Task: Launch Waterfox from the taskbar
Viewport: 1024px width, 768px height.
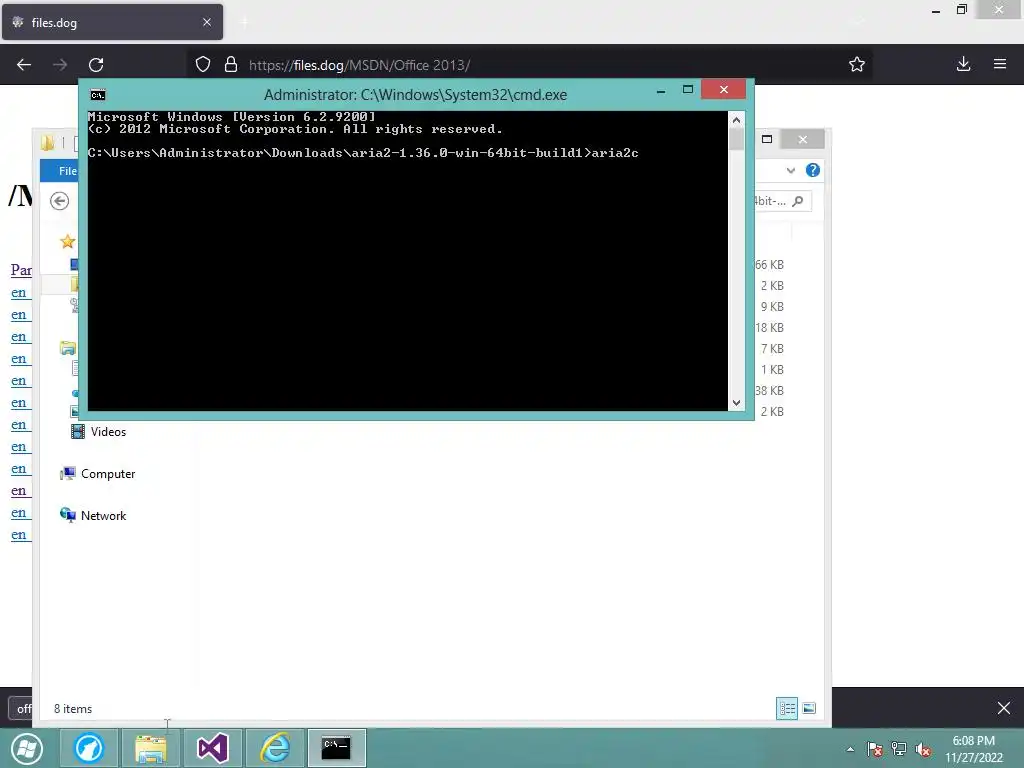Action: coord(89,748)
